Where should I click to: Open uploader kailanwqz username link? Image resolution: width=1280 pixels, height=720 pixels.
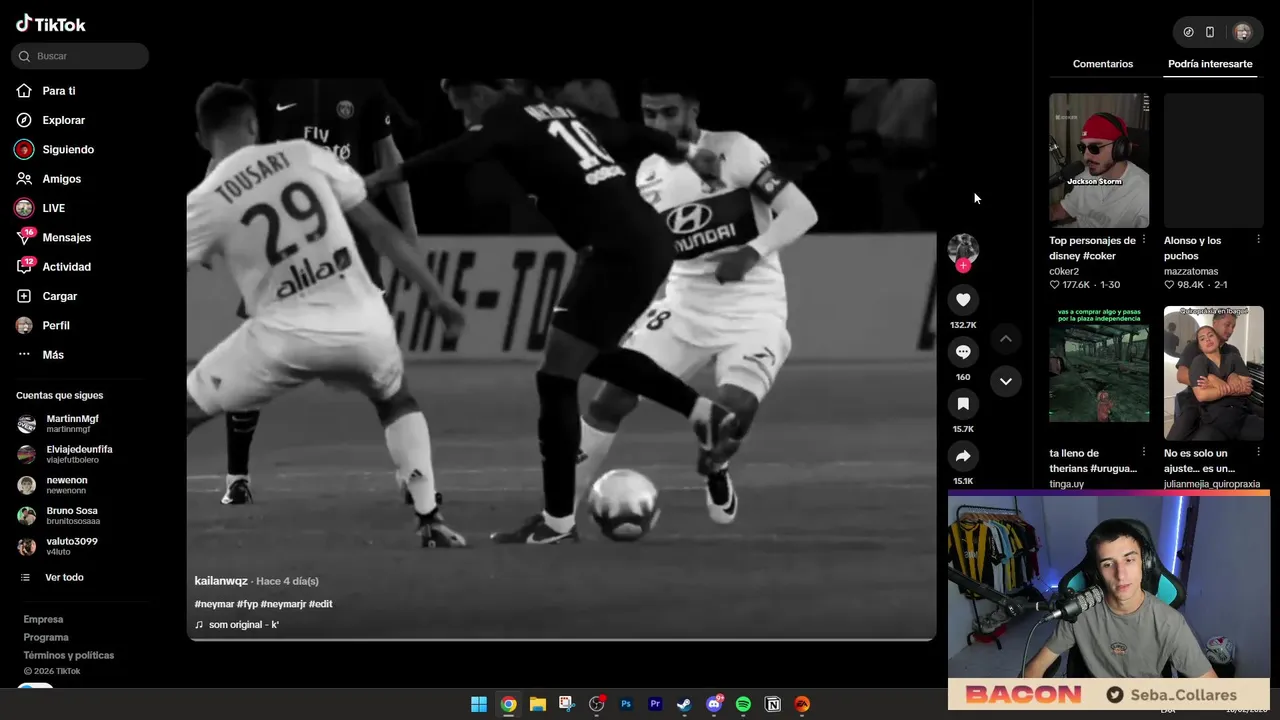tap(221, 581)
